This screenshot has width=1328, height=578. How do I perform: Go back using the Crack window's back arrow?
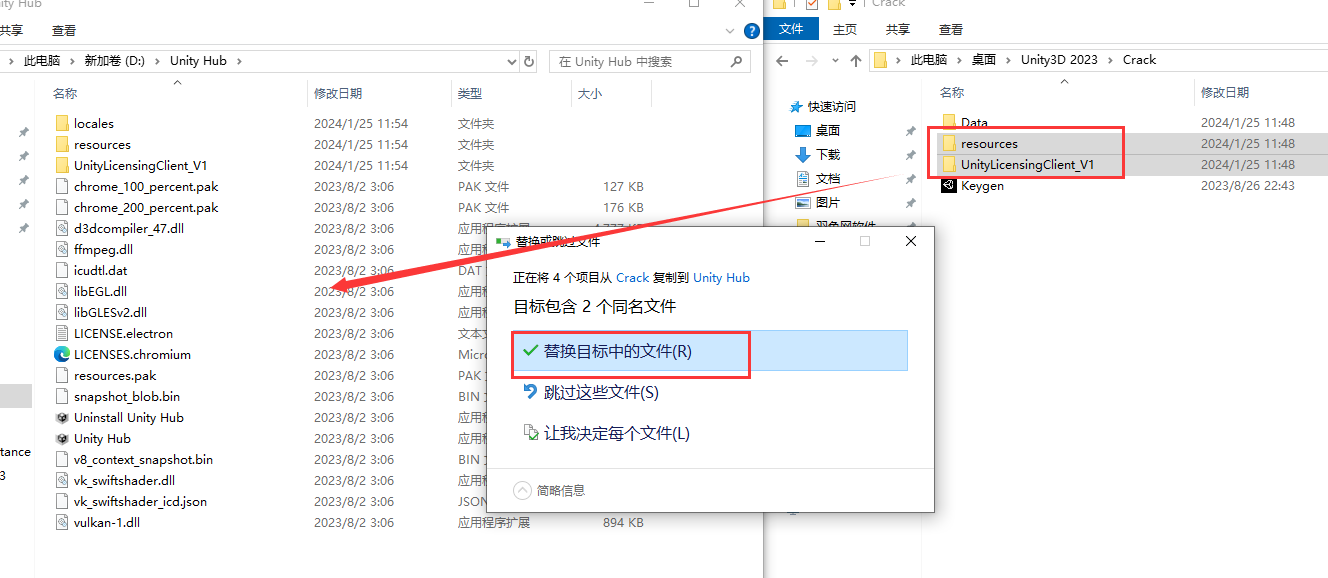tap(781, 59)
